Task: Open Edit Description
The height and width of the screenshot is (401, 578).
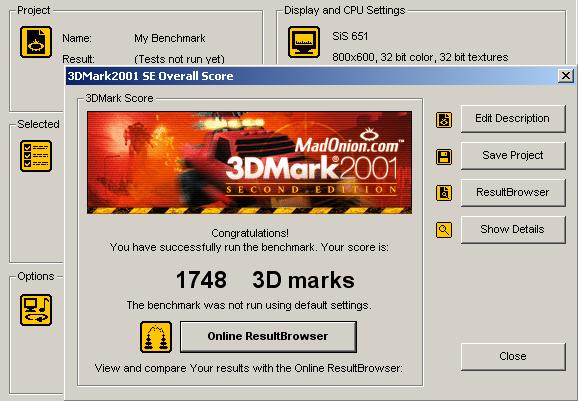Action: [x=513, y=119]
